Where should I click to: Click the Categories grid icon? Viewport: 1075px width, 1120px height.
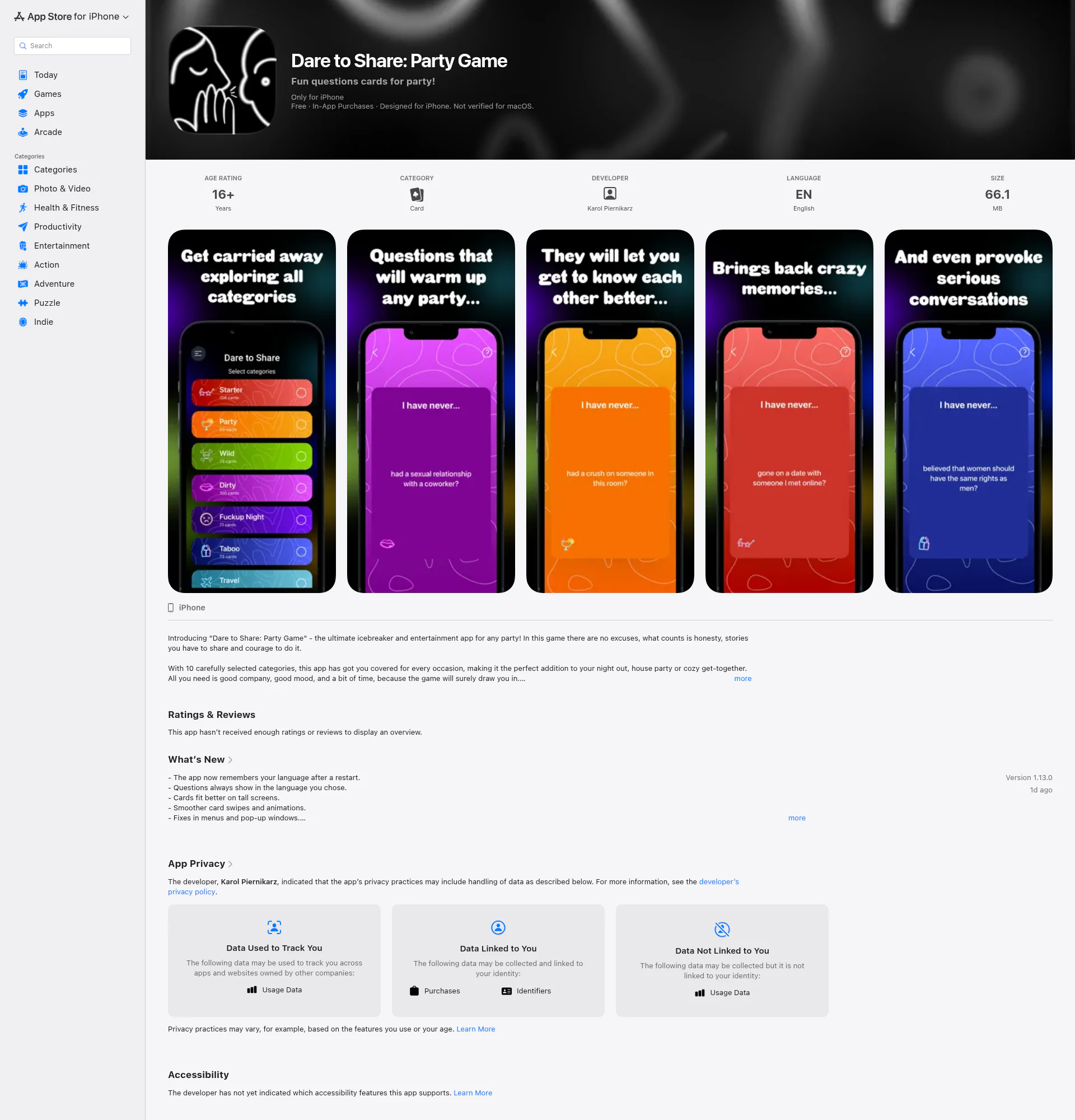23,170
